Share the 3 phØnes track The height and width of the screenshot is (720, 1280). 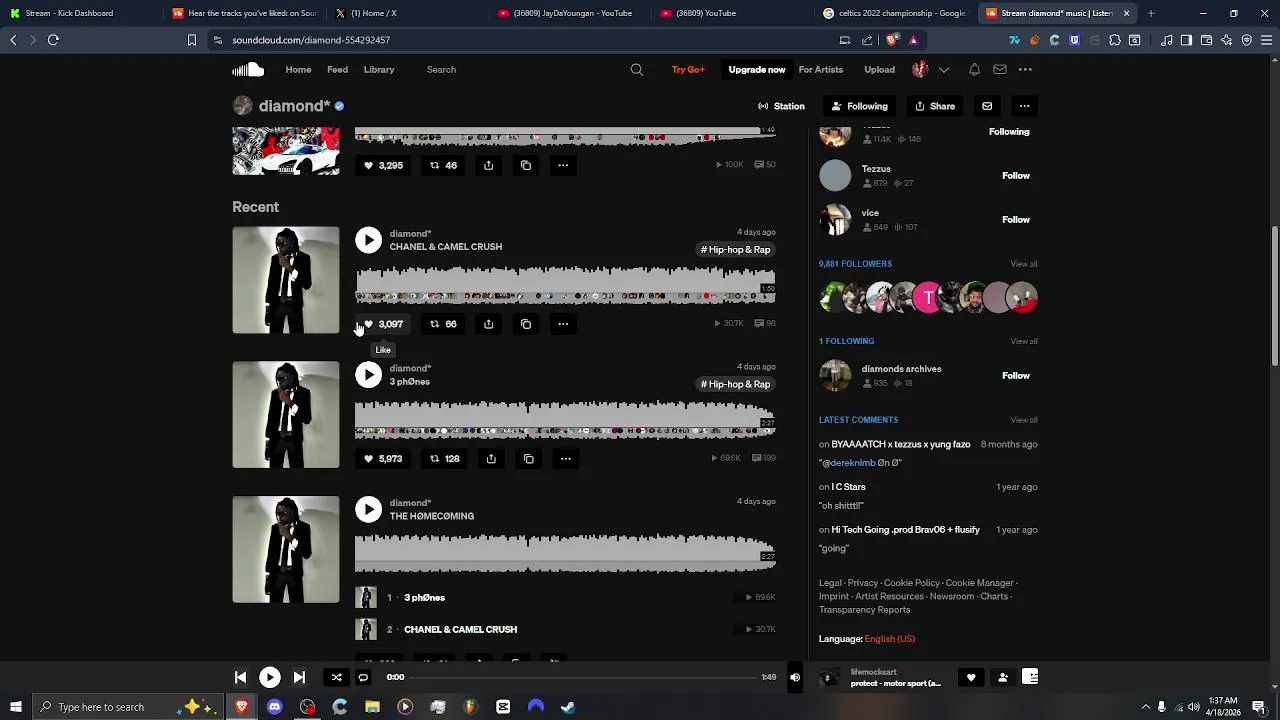491,459
